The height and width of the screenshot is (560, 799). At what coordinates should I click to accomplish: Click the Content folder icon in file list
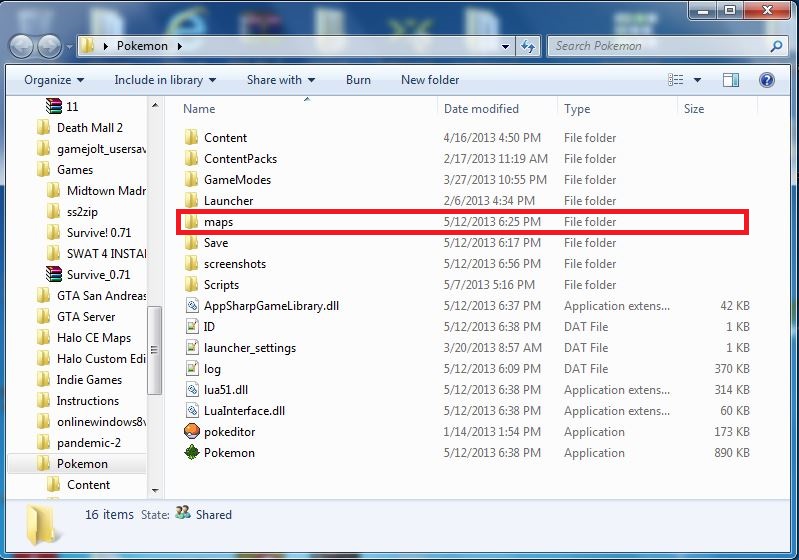192,138
